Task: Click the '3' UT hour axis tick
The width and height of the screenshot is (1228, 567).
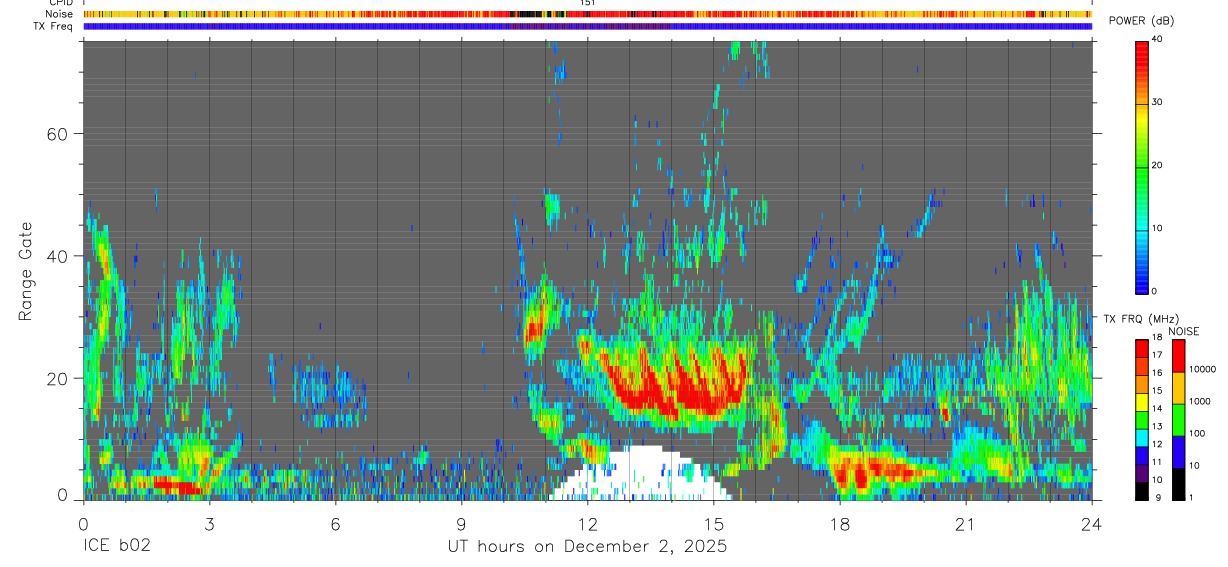Action: pyautogui.click(x=209, y=523)
